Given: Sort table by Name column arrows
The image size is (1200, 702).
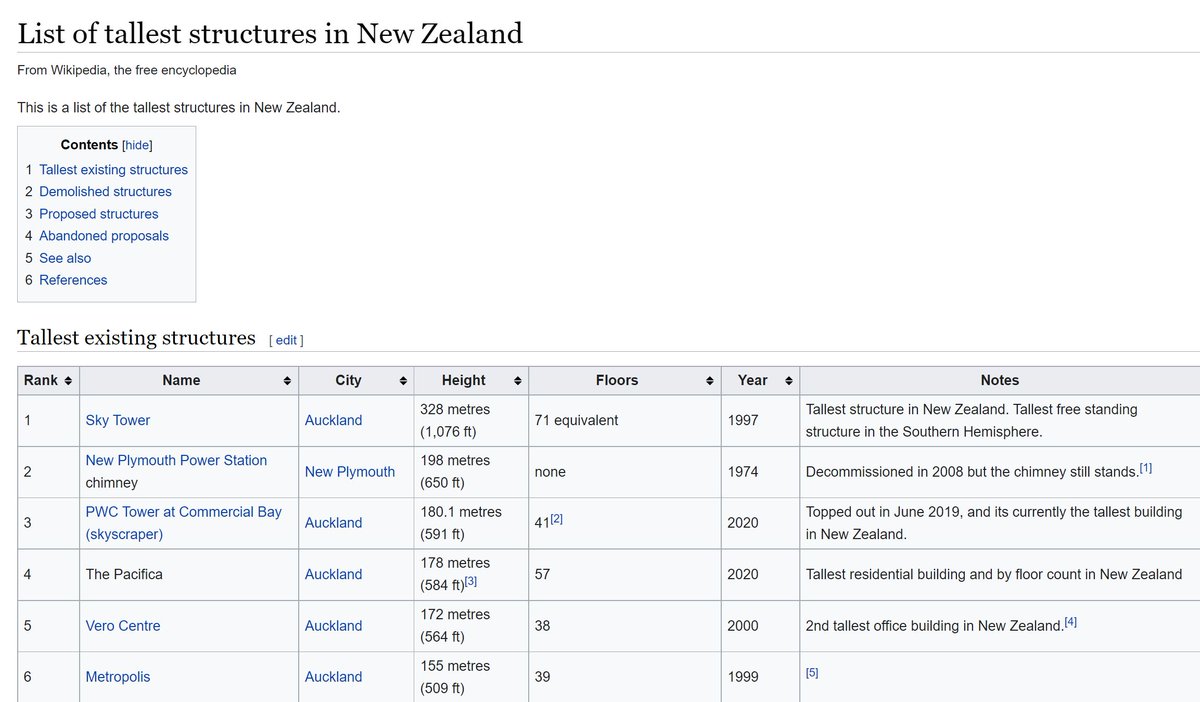Looking at the screenshot, I should (x=287, y=381).
